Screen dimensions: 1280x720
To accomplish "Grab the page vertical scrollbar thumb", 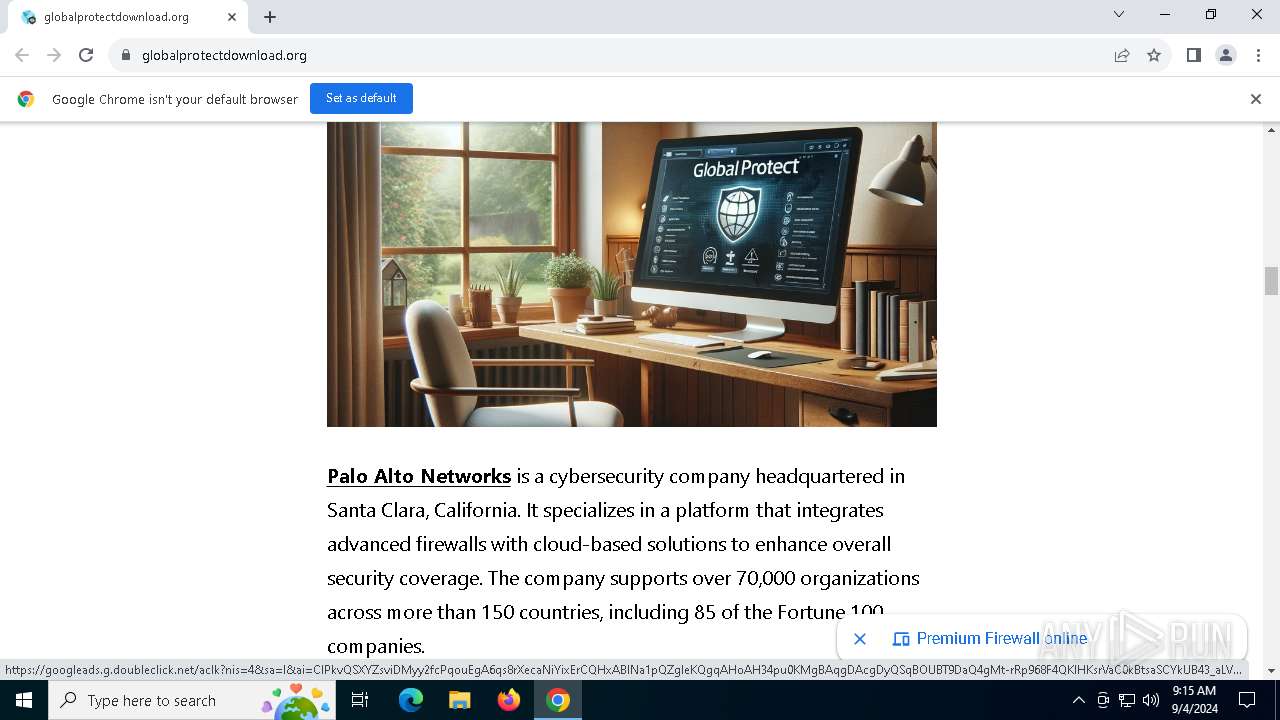I will click(1272, 281).
